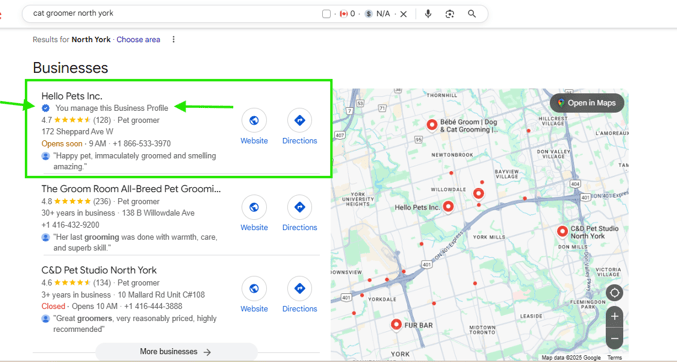The width and height of the screenshot is (677, 362).
Task: Click the microphone voice search icon
Action: [x=428, y=14]
